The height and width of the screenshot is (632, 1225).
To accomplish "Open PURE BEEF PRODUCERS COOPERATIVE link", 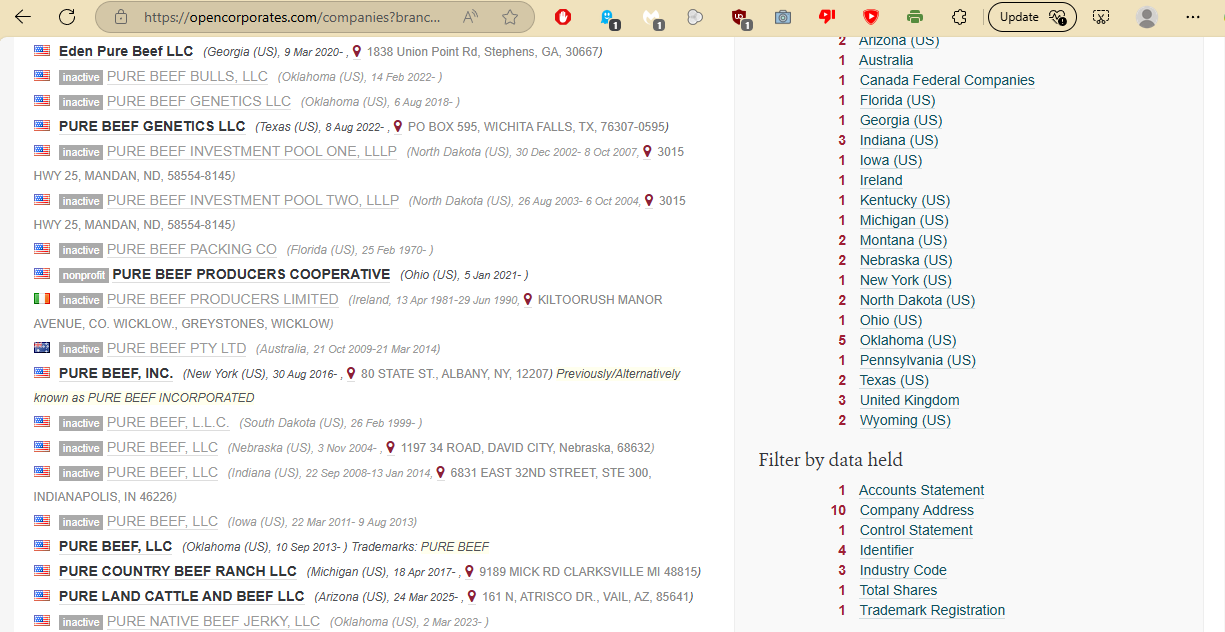I will (x=251, y=274).
